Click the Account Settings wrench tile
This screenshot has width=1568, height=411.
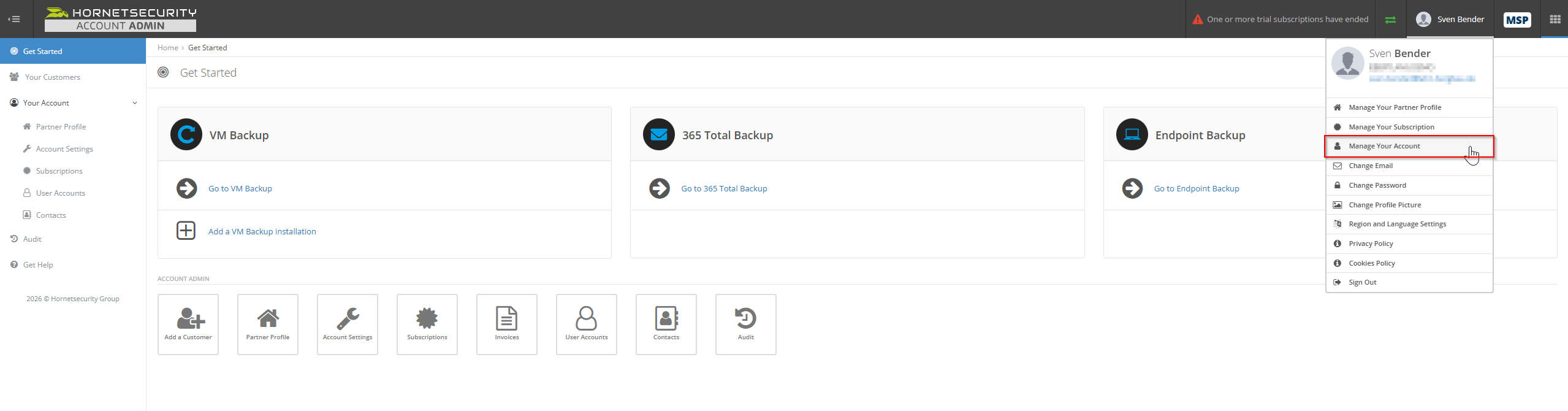tap(348, 324)
